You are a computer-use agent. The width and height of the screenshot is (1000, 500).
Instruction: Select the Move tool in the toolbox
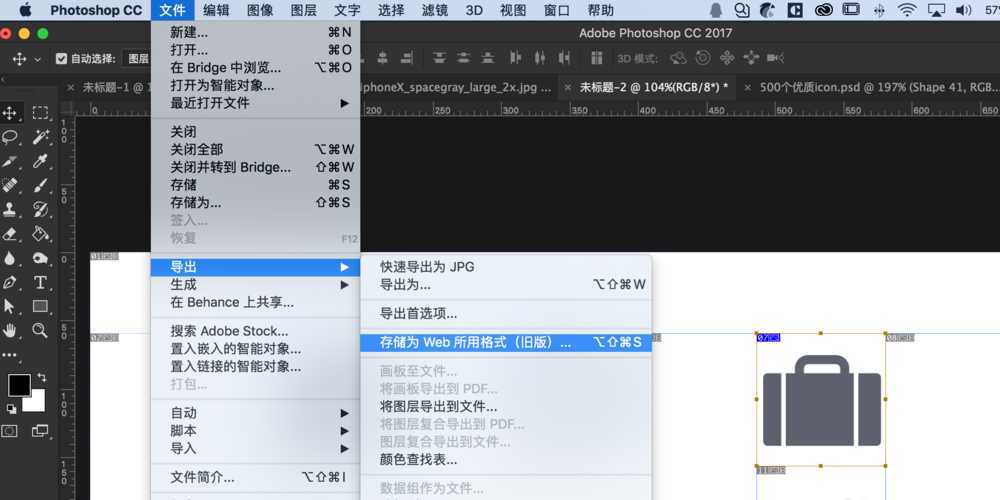(12, 113)
